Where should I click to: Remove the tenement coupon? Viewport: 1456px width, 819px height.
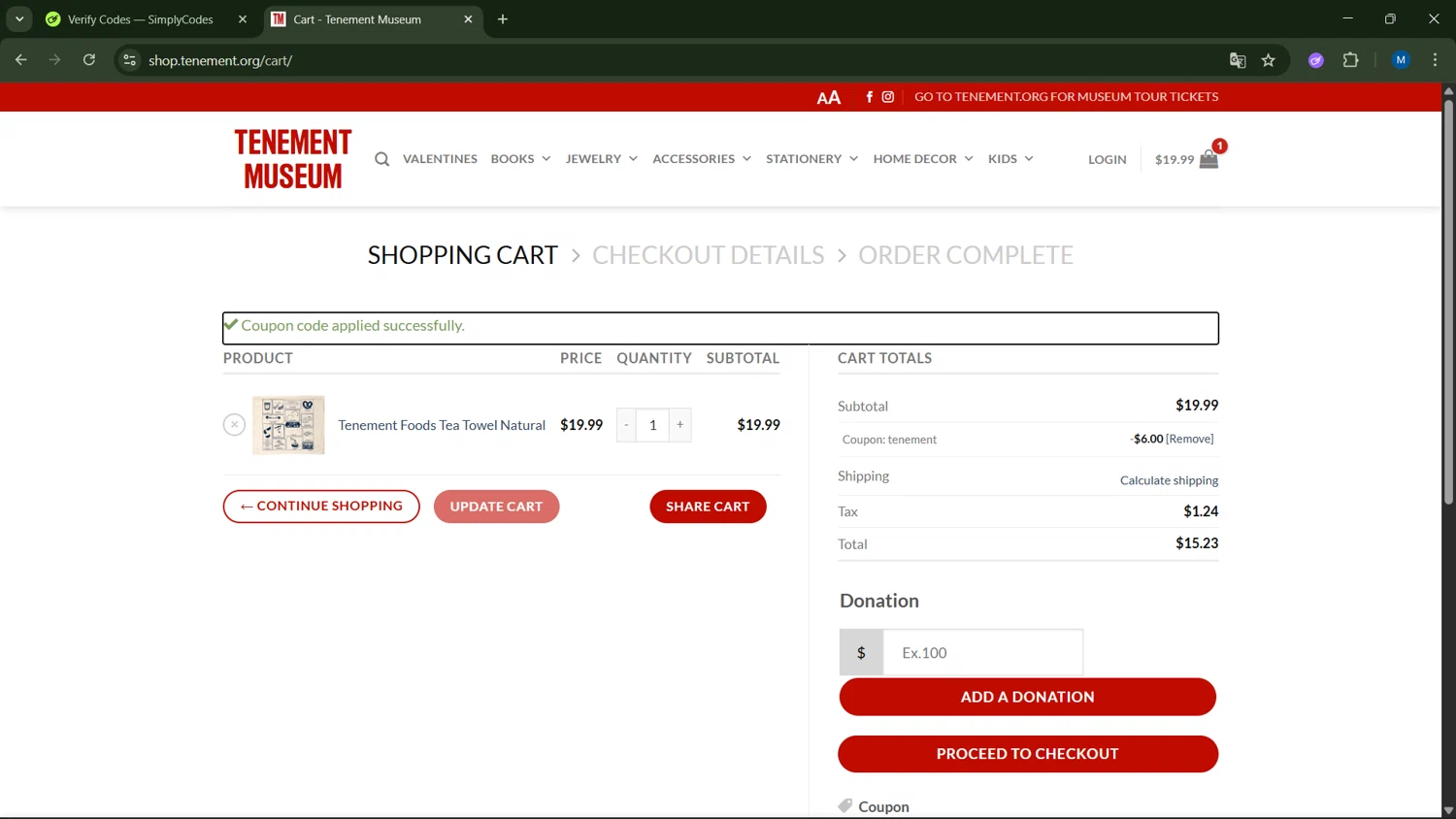point(1190,440)
